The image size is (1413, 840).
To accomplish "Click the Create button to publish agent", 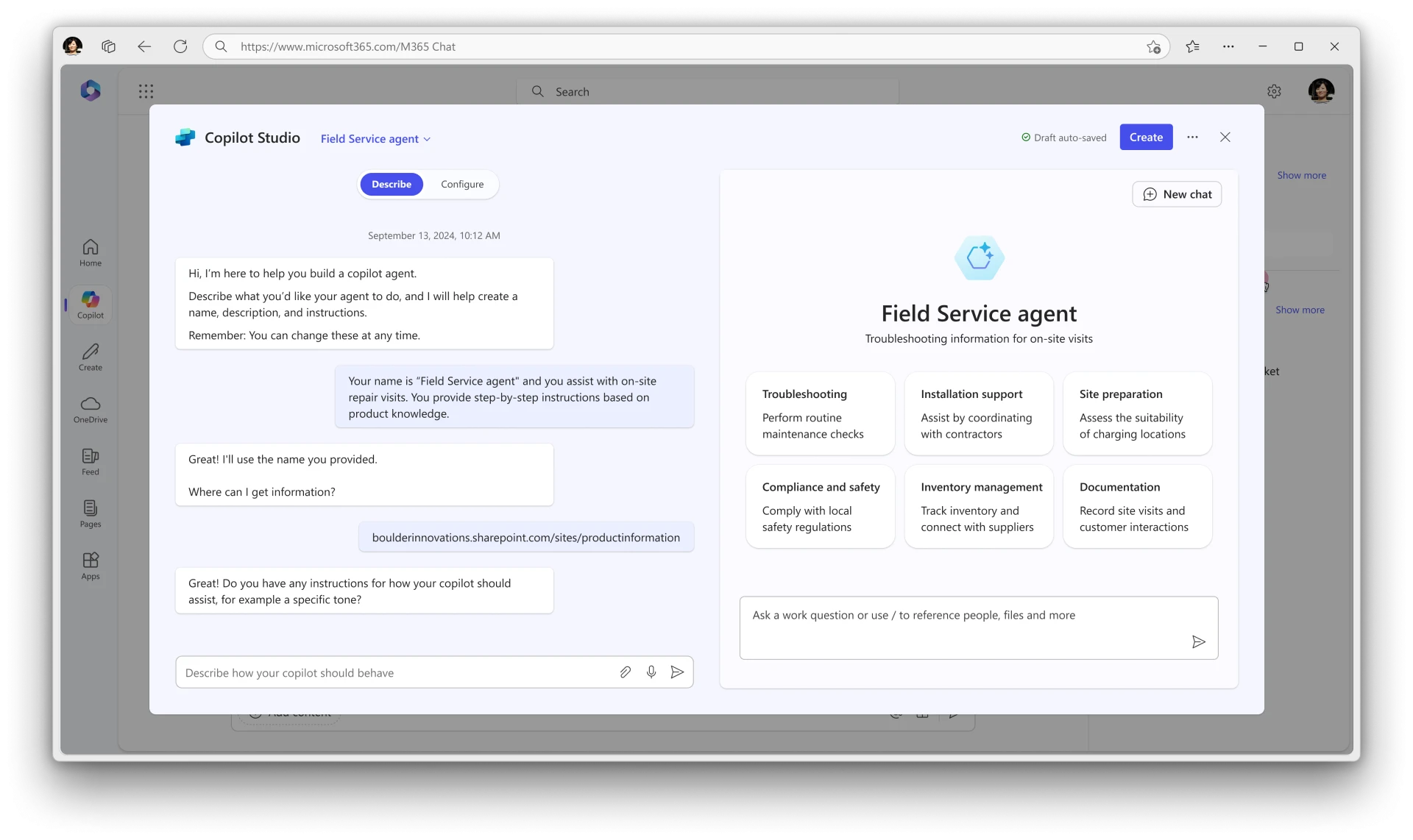I will (1146, 137).
